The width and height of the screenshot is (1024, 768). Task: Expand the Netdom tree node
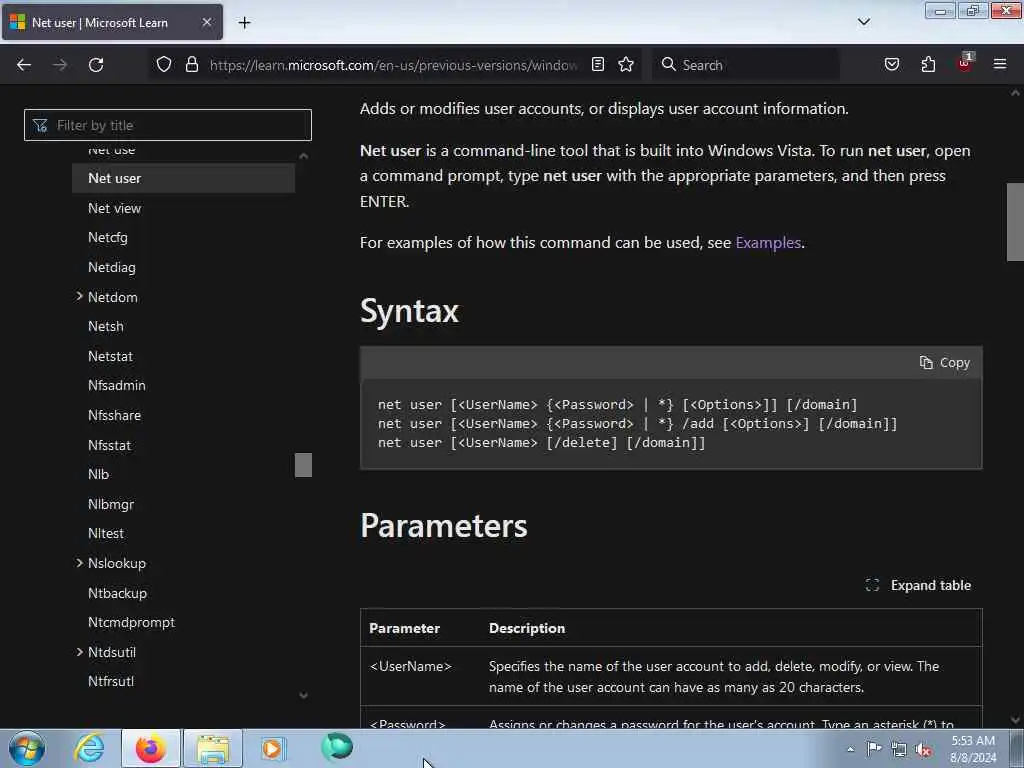click(79, 296)
